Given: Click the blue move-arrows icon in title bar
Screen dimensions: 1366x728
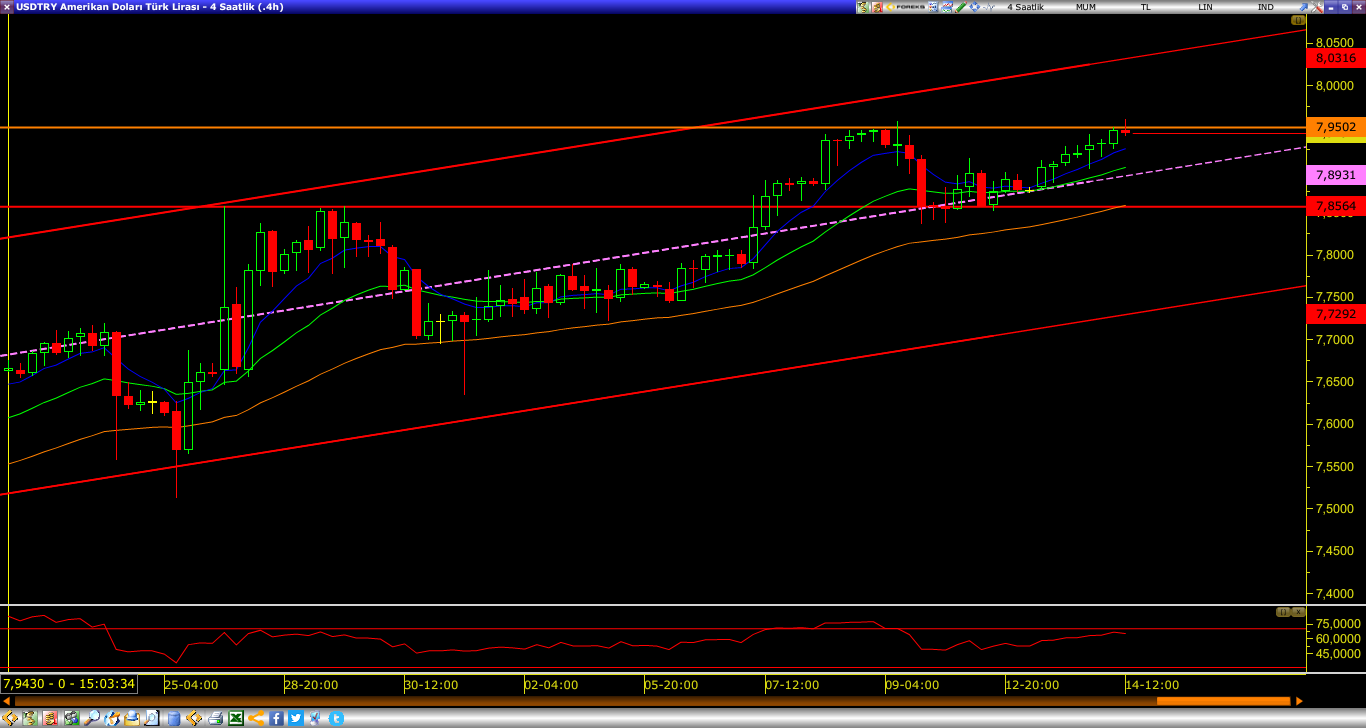Looking at the screenshot, I should point(975,7).
